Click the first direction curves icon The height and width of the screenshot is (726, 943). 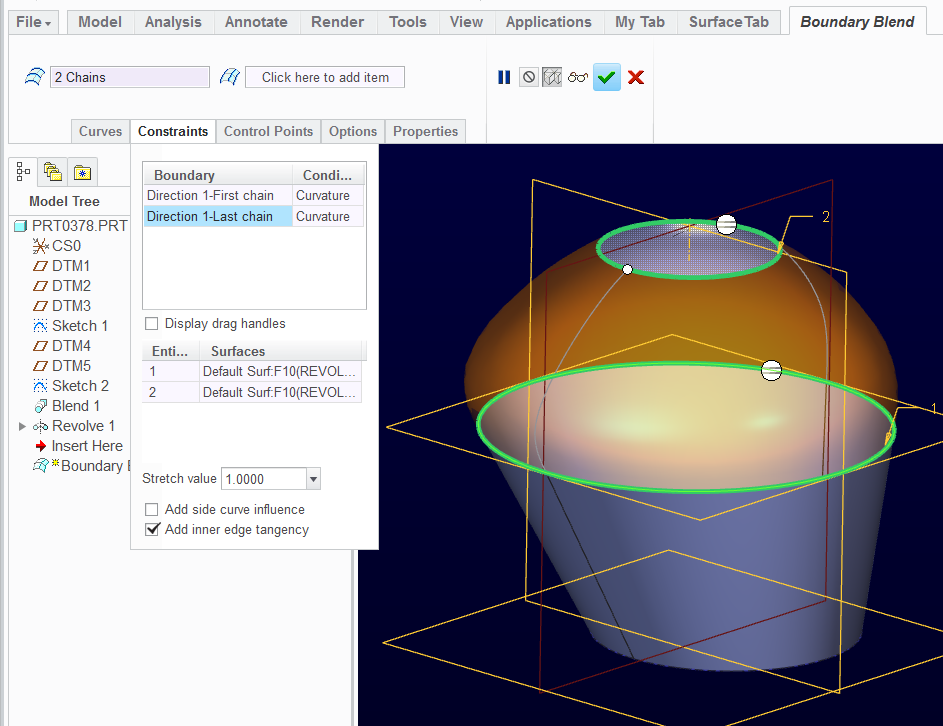tap(35, 77)
